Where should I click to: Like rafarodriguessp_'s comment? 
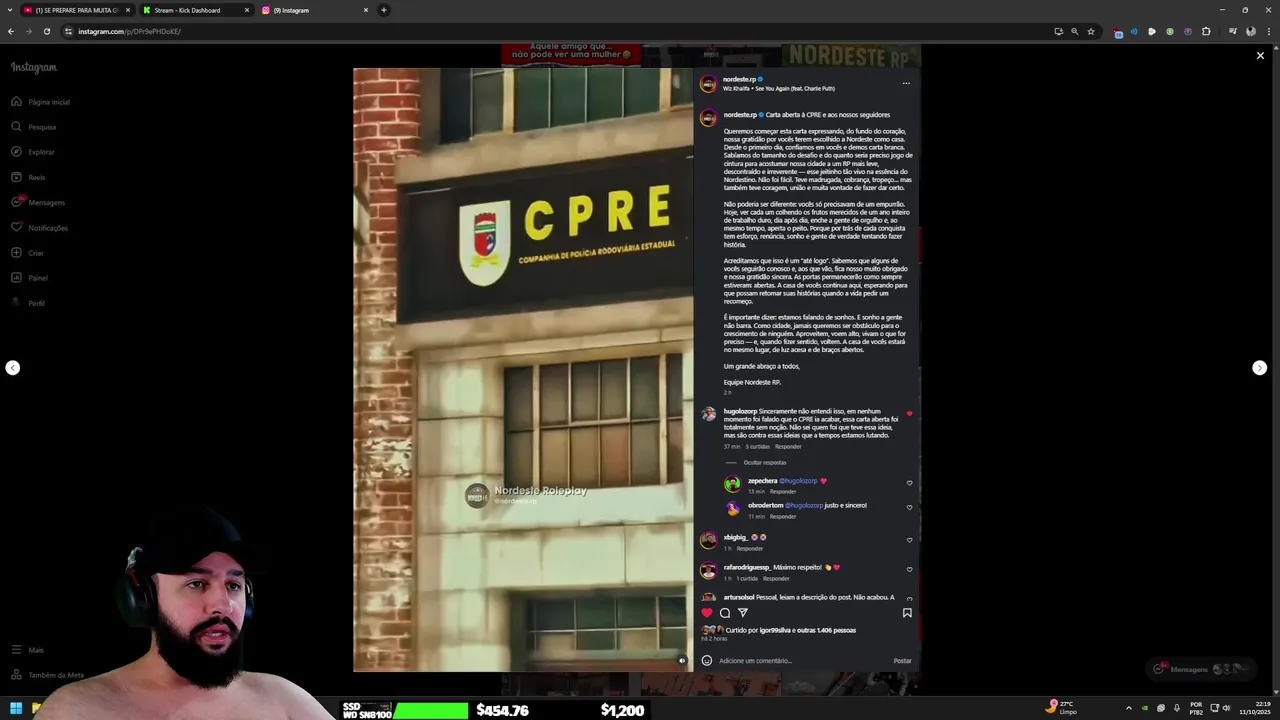(x=909, y=569)
